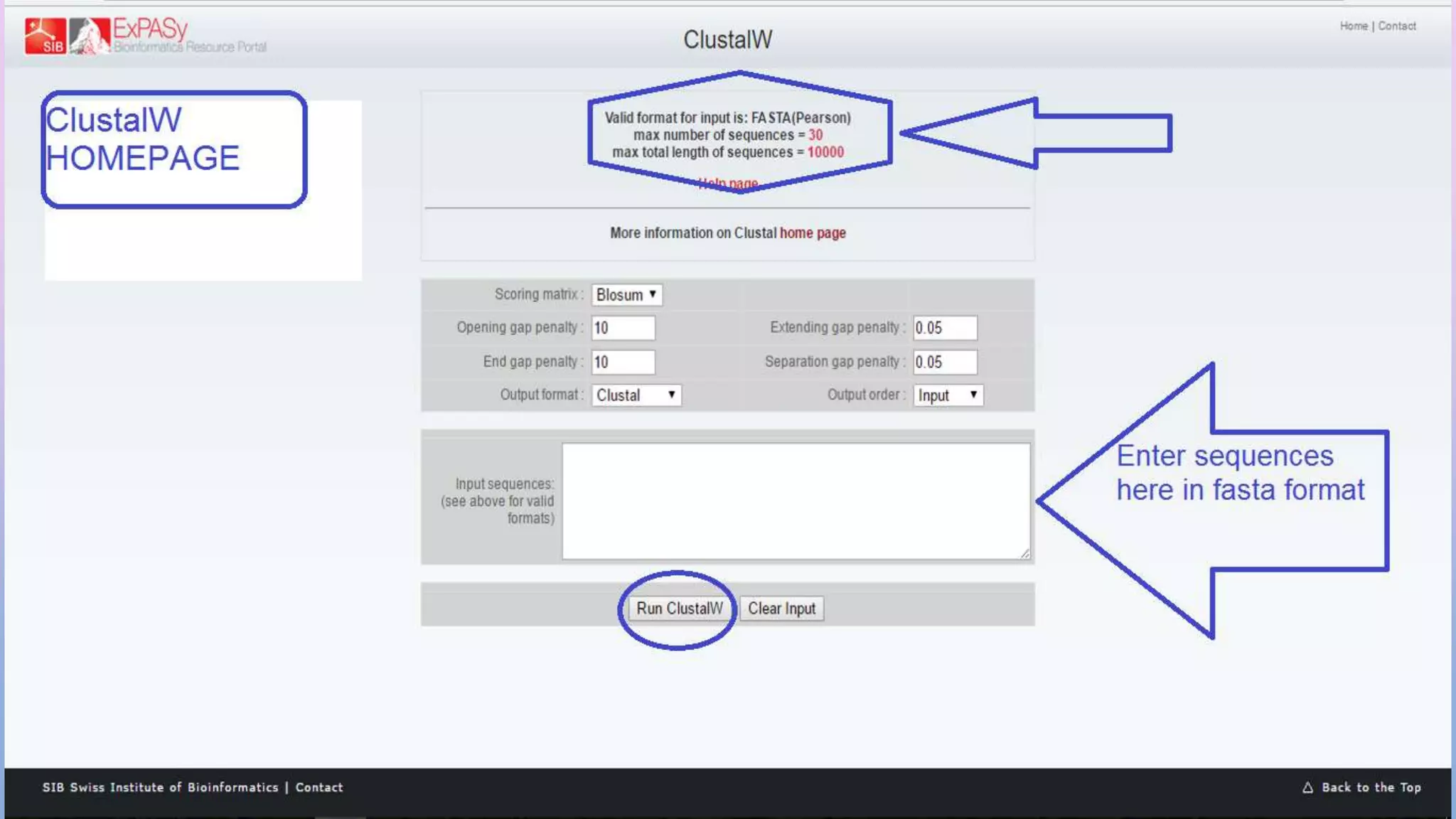Click the SIB red logo icon

tap(45, 36)
